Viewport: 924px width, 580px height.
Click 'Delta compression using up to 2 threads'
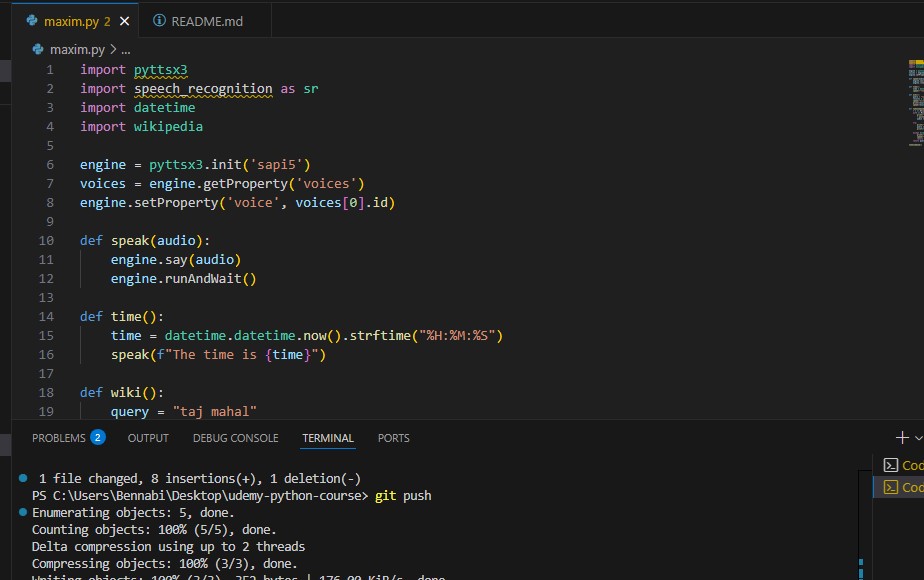coord(169,546)
